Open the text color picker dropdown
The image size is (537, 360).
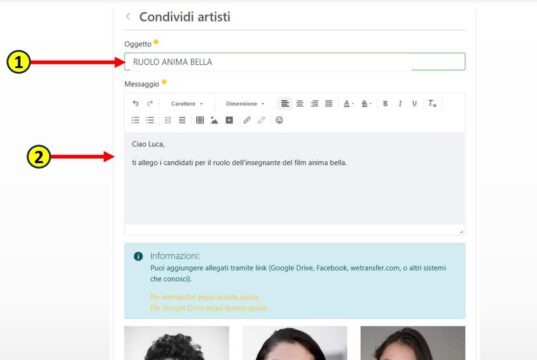tap(349, 103)
